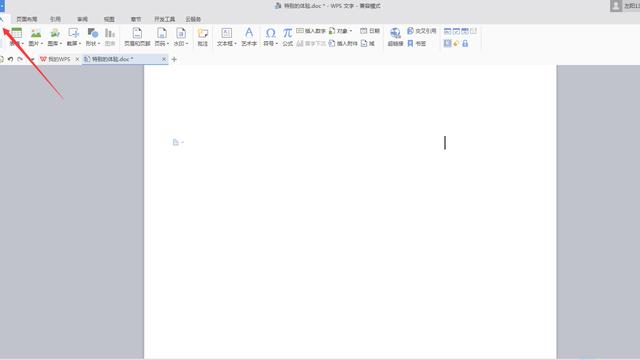Image resolution: width=640 pixels, height=360 pixels.
Task: Switch to the 页面布局 (Page Layout) tab
Action: (27, 19)
